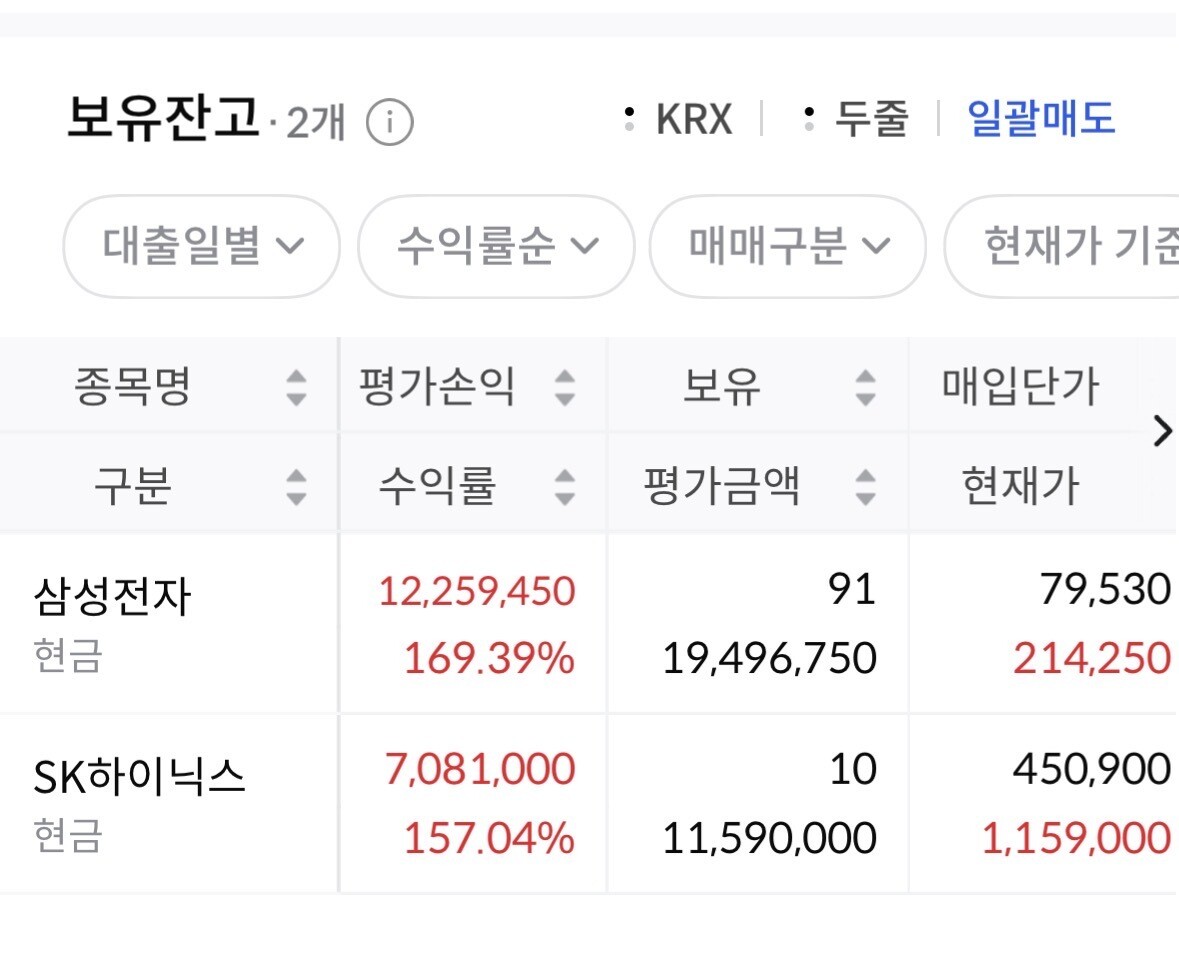Select the 매입단가 column header

point(1020,387)
